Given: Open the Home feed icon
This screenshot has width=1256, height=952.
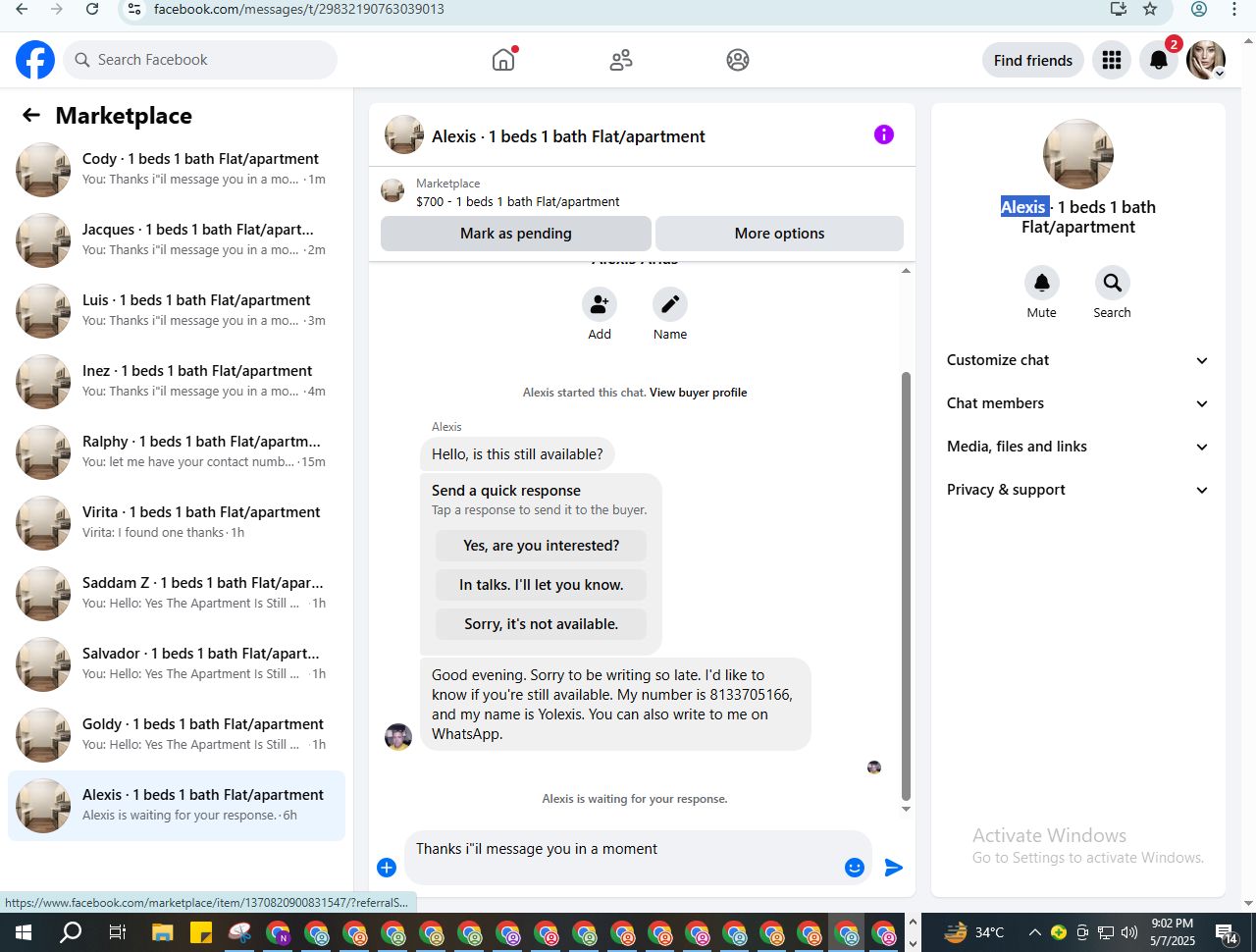Looking at the screenshot, I should tap(503, 60).
